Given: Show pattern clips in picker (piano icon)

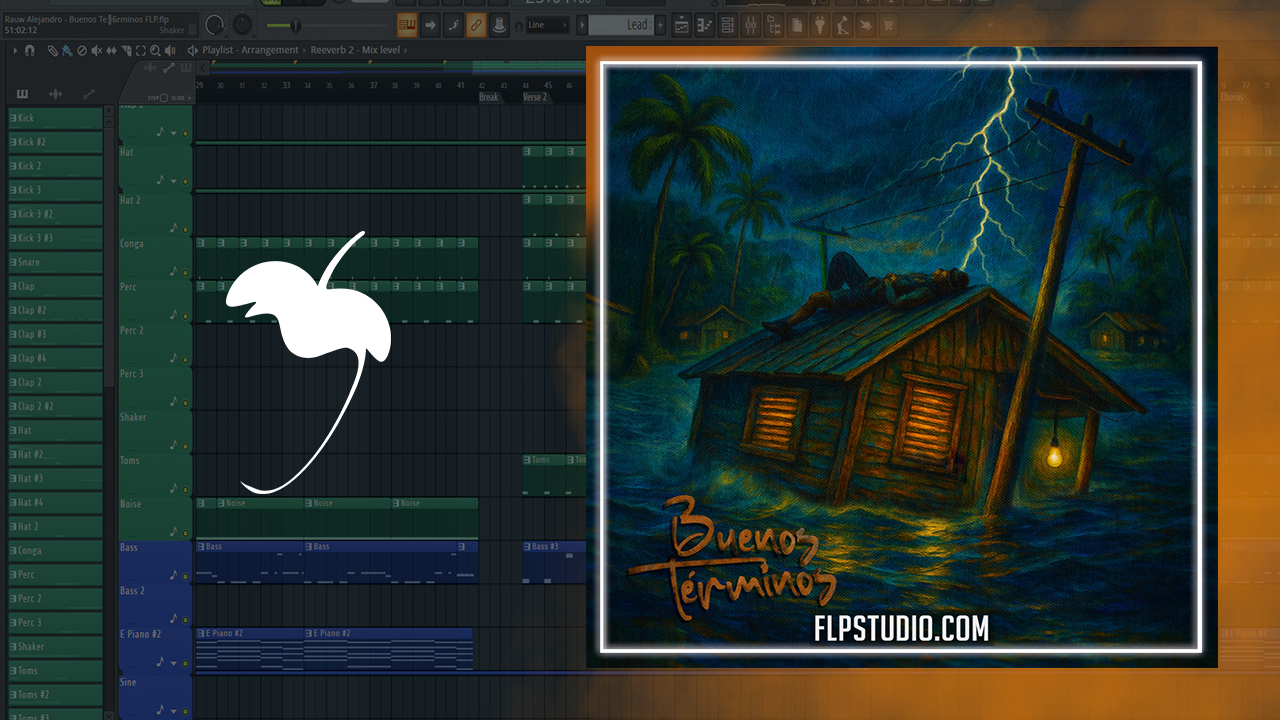Looking at the screenshot, I should tap(22, 94).
